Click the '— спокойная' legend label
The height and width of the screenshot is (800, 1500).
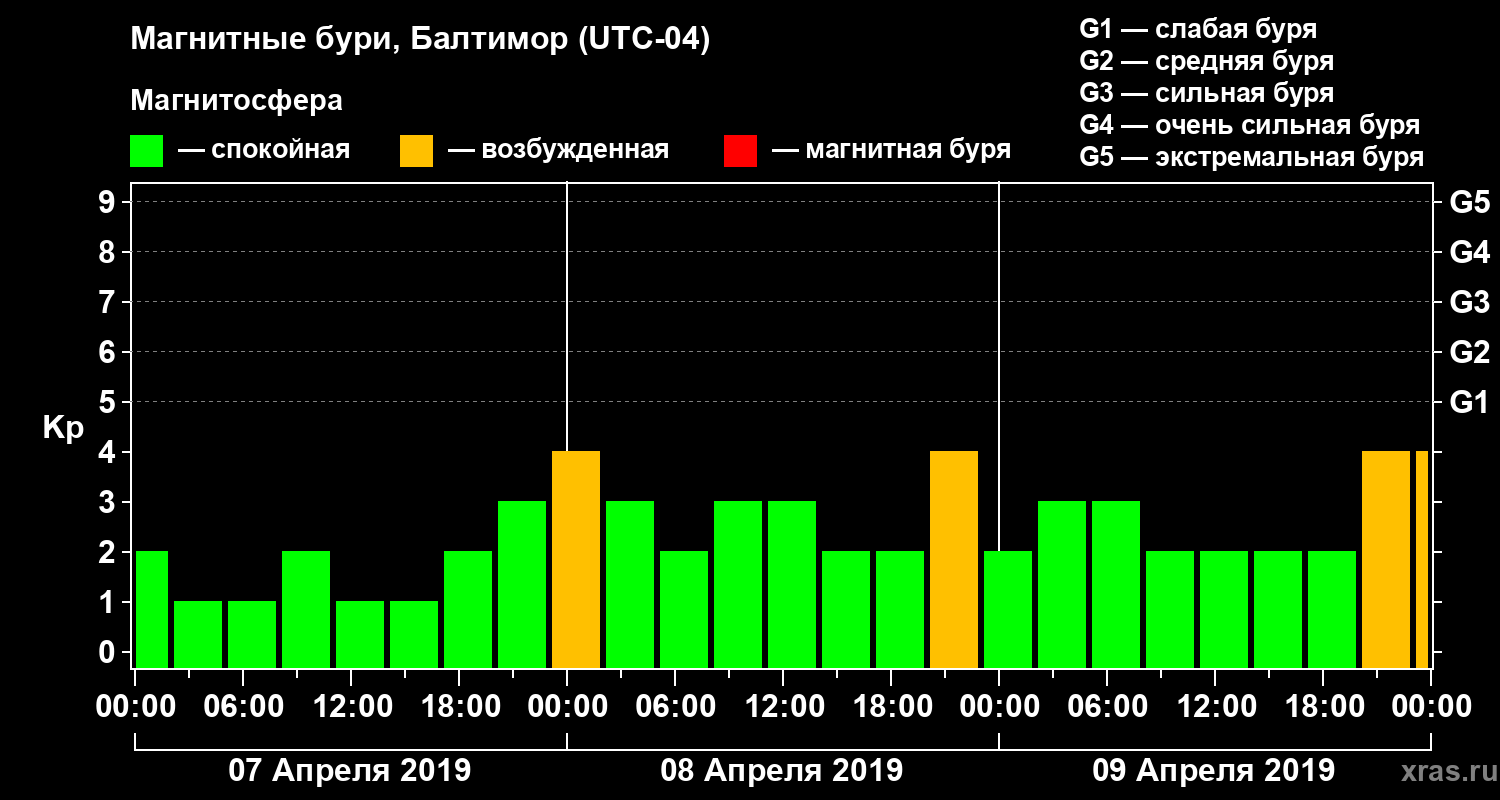tap(264, 151)
